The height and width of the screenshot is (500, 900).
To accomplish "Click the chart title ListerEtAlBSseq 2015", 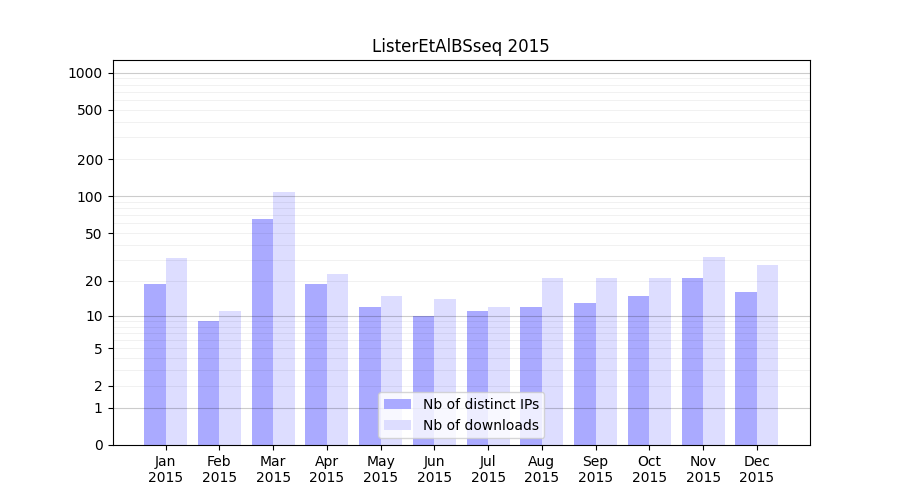I will (460, 46).
